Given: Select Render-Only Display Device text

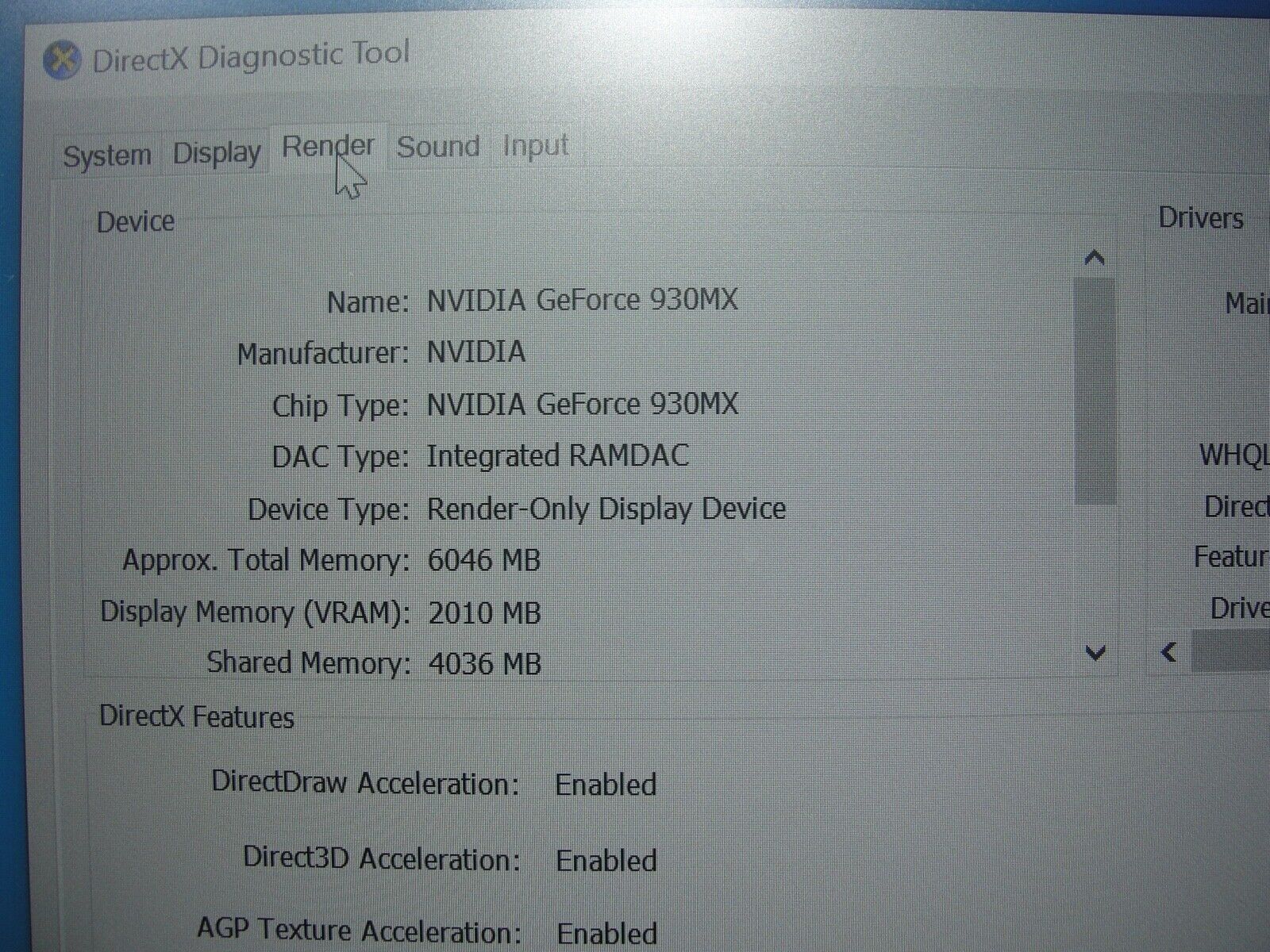Looking at the screenshot, I should (x=606, y=509).
